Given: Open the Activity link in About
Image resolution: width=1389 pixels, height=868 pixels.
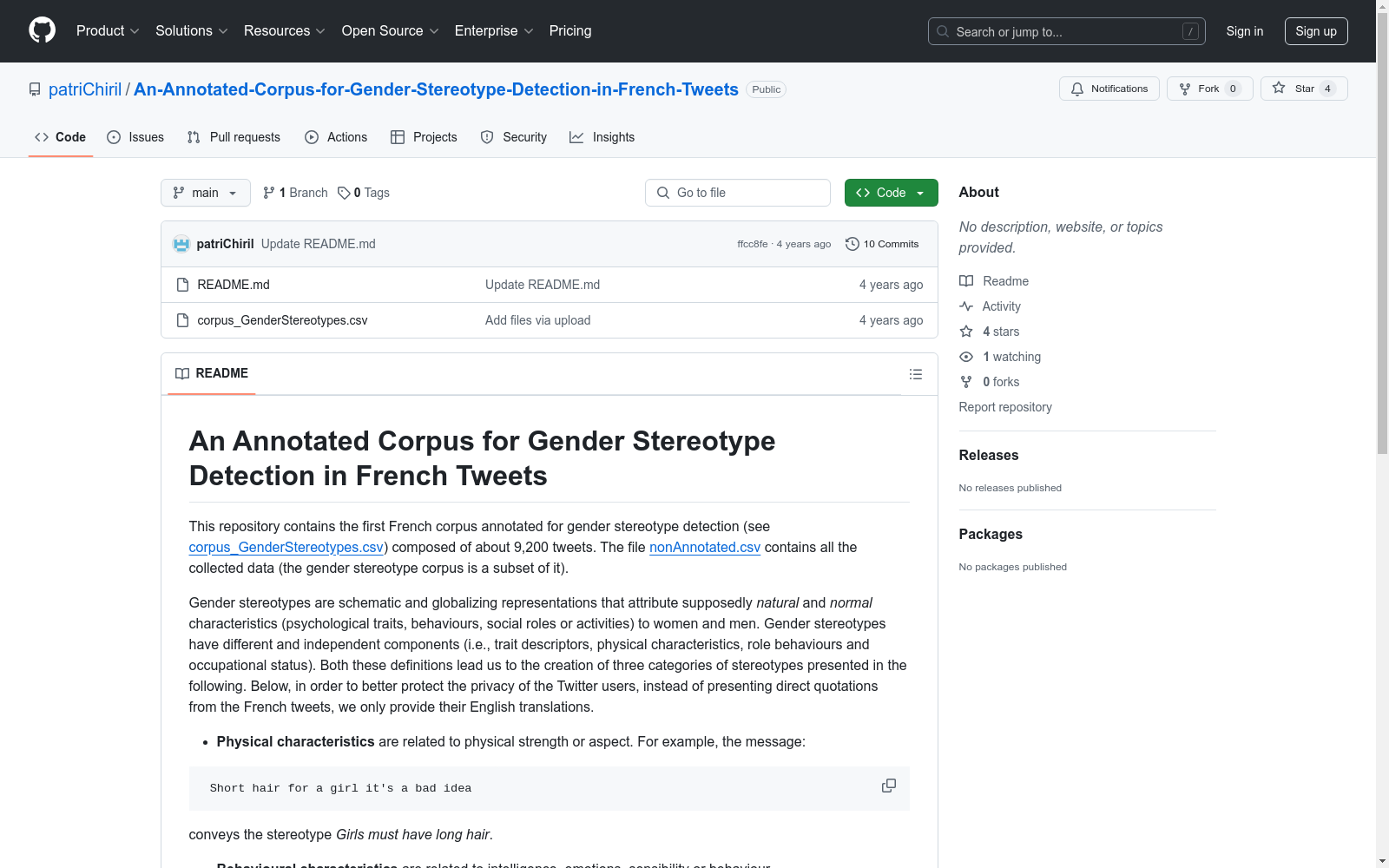Looking at the screenshot, I should 991,306.
